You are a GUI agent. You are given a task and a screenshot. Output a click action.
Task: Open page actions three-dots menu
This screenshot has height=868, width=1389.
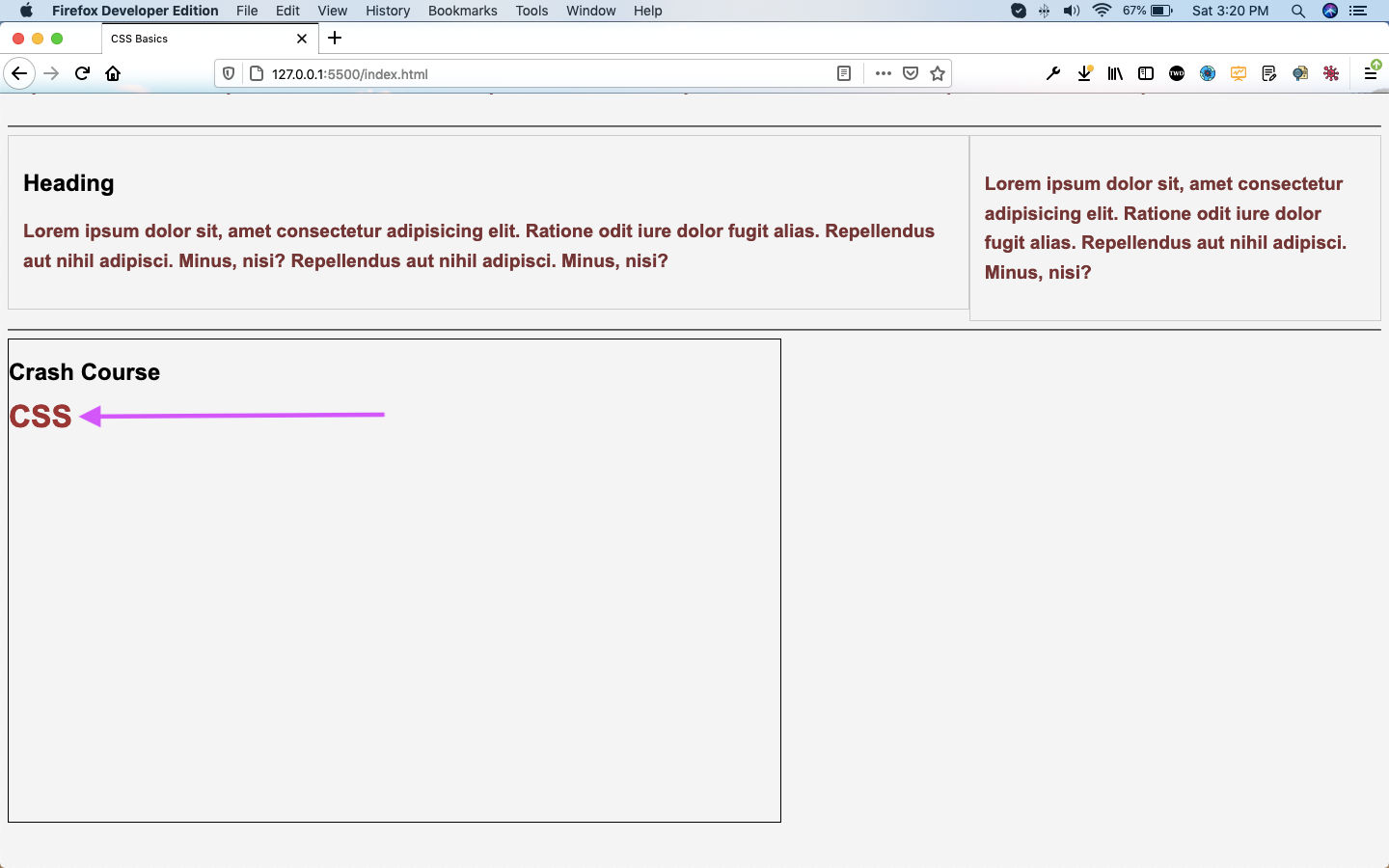(883, 73)
